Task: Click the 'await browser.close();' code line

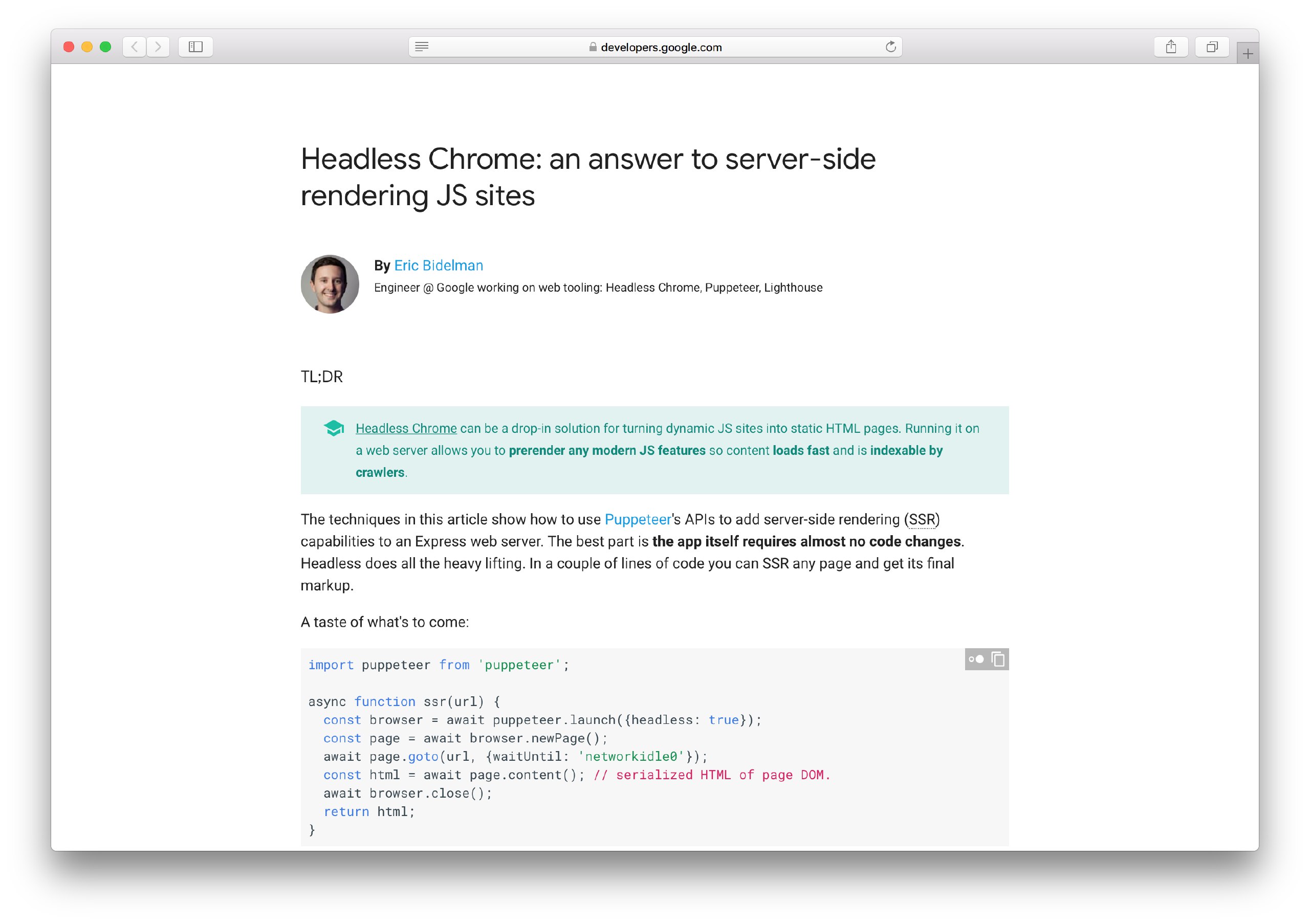Action: 407,793
